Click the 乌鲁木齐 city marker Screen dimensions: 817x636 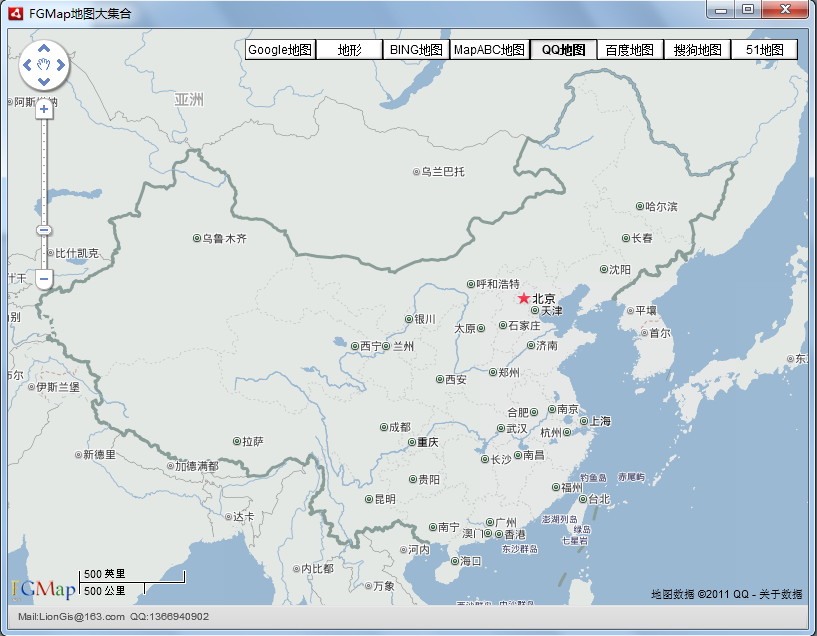point(197,238)
